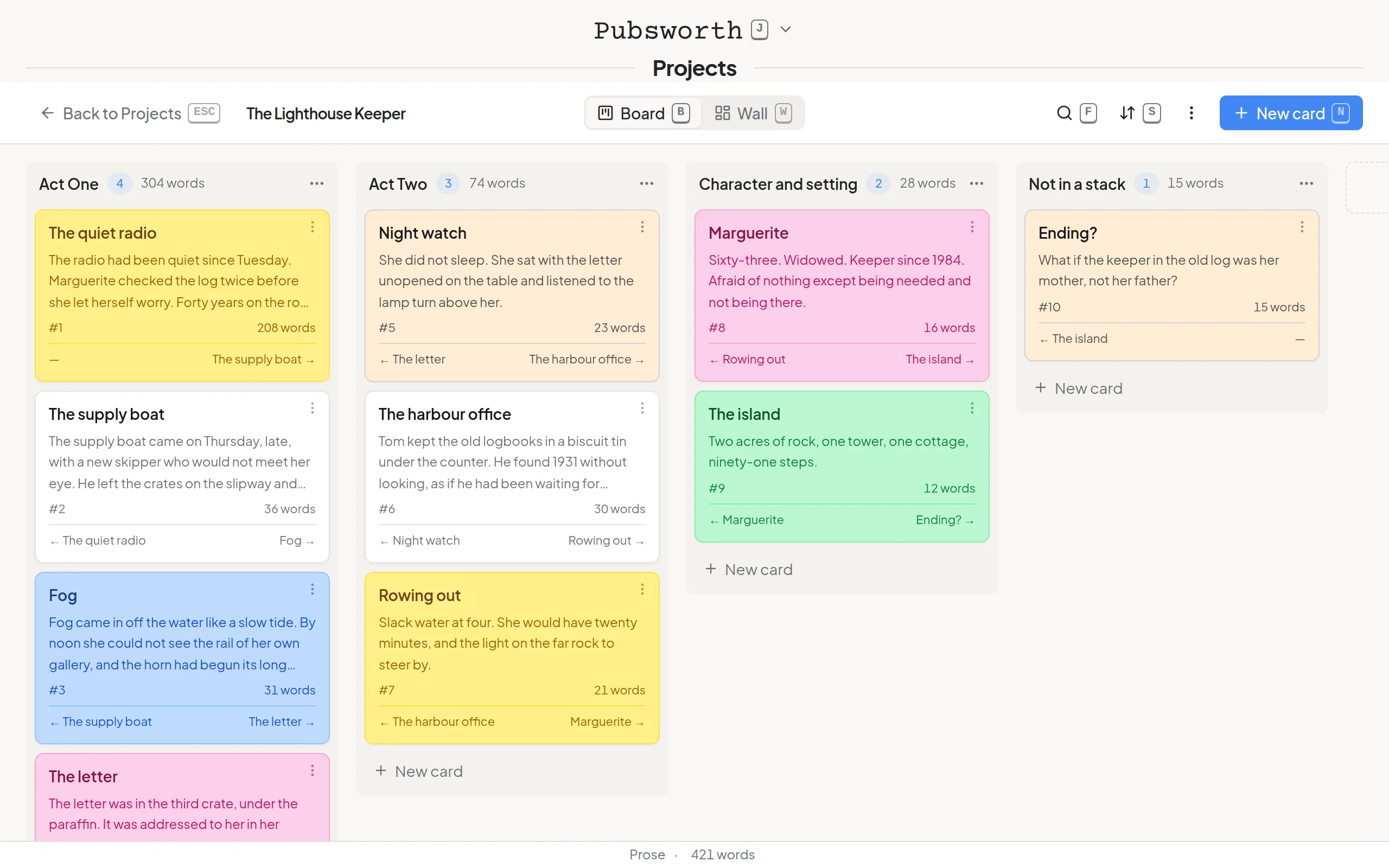Open The quiet radio card menu
This screenshot has width=1389, height=868.
[x=312, y=227]
